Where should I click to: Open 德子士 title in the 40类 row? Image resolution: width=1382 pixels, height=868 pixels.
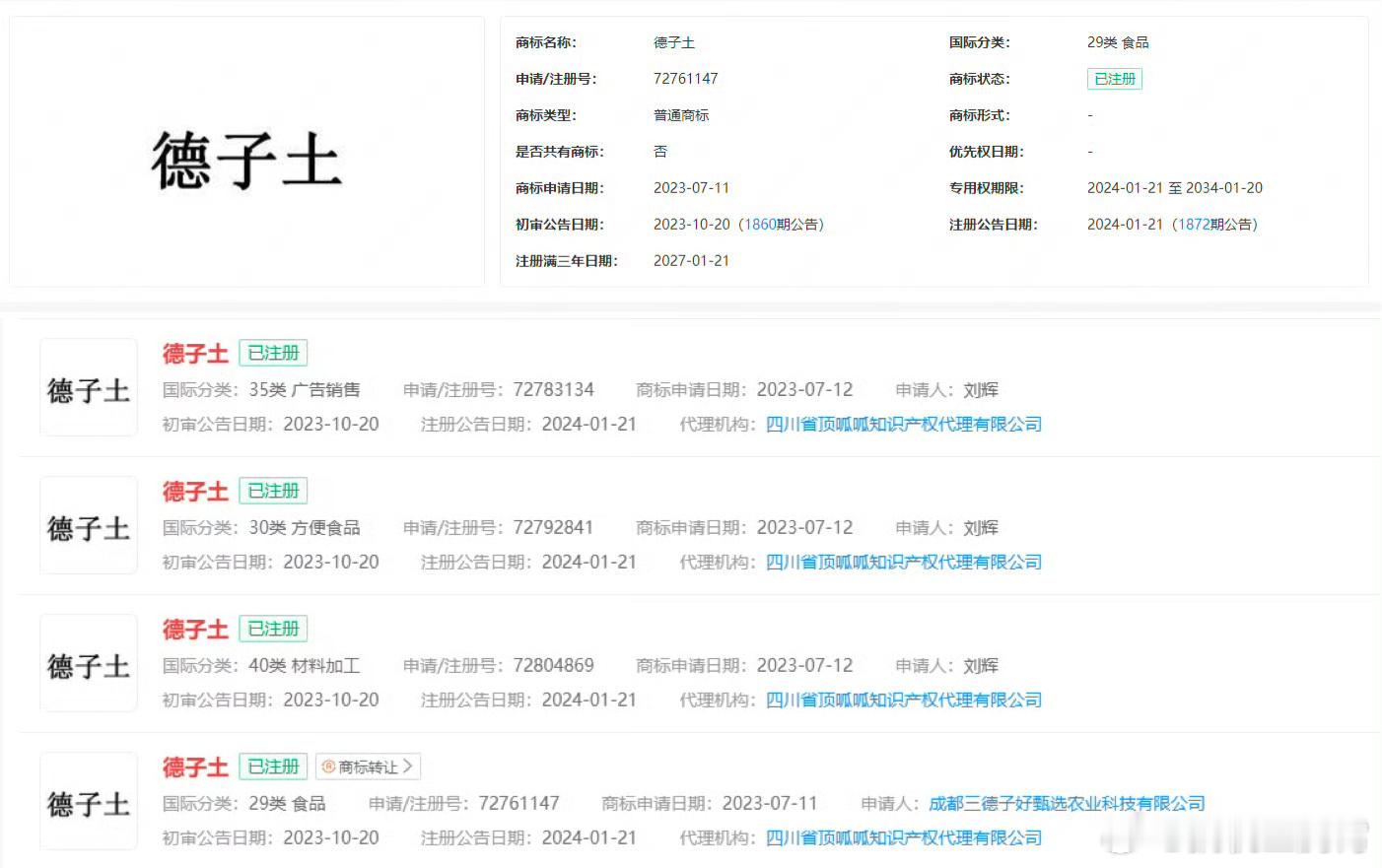click(195, 629)
